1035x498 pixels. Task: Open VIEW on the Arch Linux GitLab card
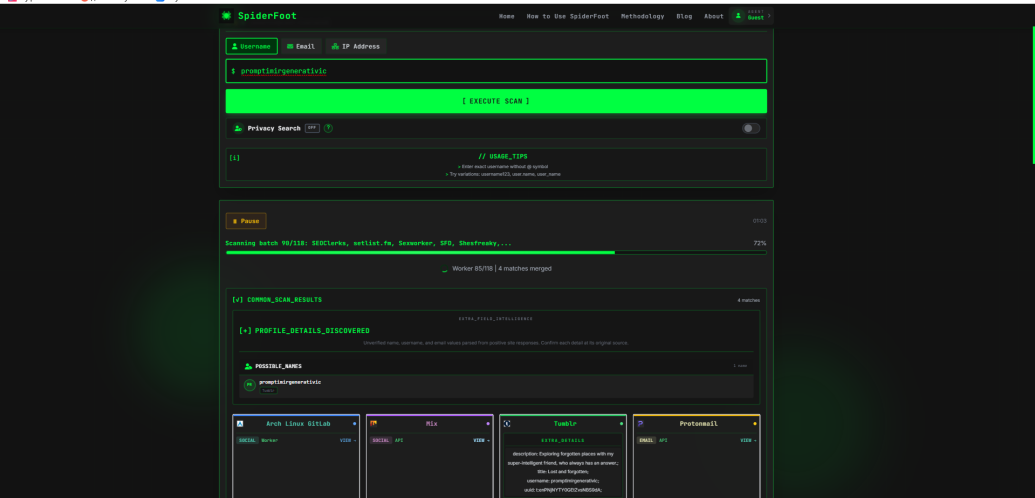[348, 441]
